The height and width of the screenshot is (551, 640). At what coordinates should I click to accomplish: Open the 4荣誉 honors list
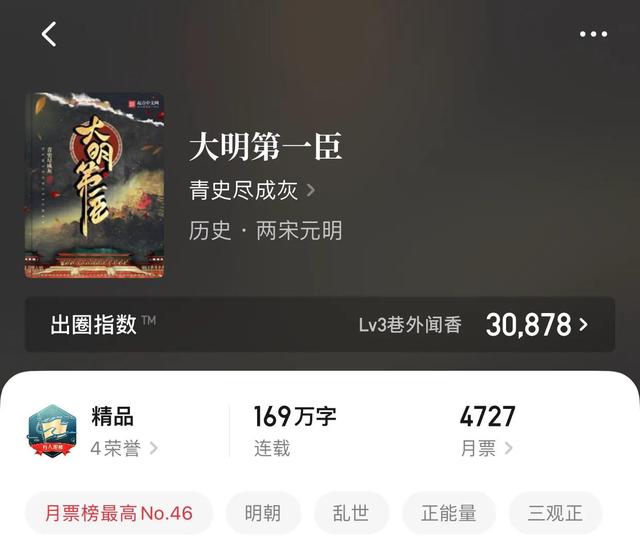(x=124, y=448)
